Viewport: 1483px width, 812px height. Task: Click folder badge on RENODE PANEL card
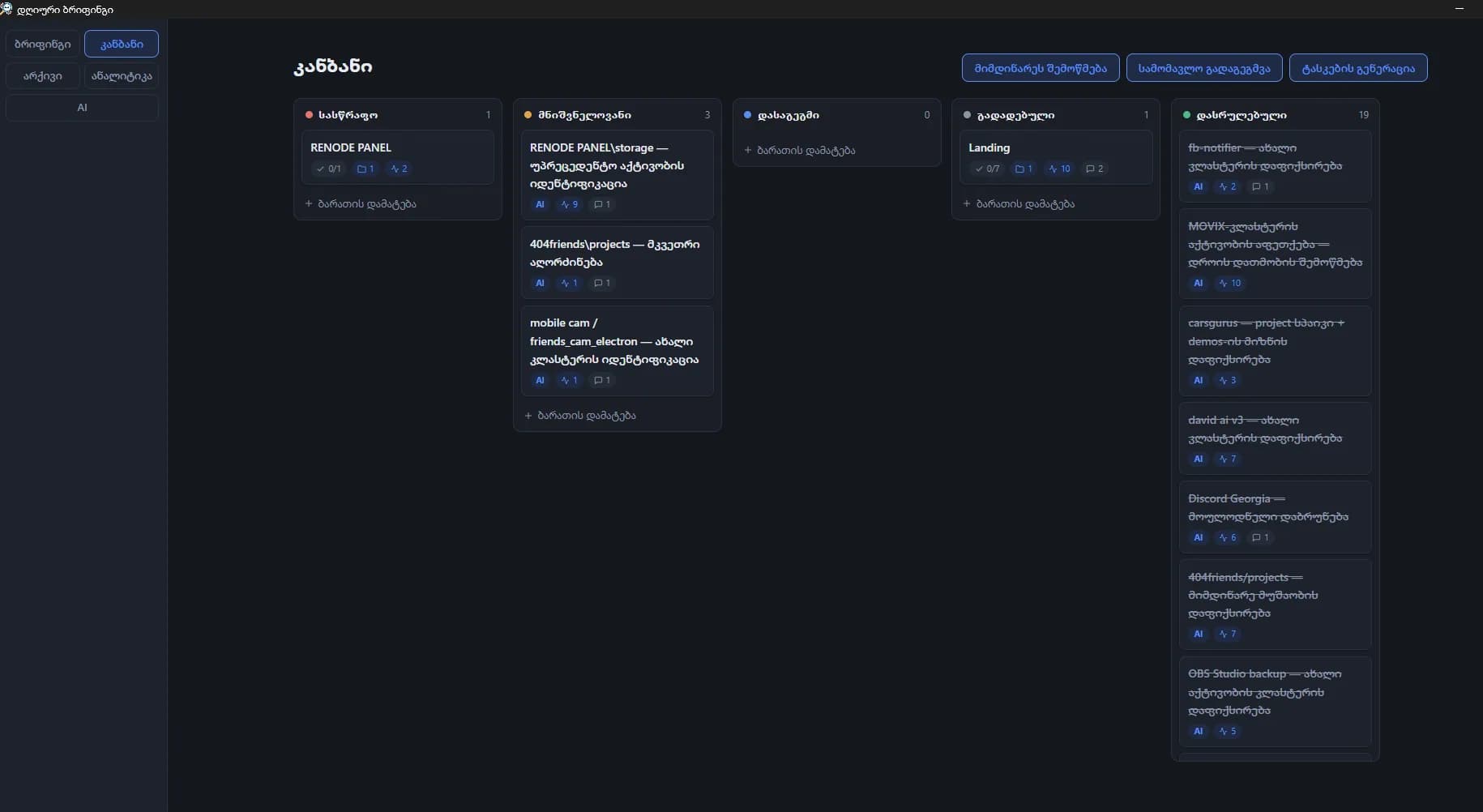coord(365,169)
